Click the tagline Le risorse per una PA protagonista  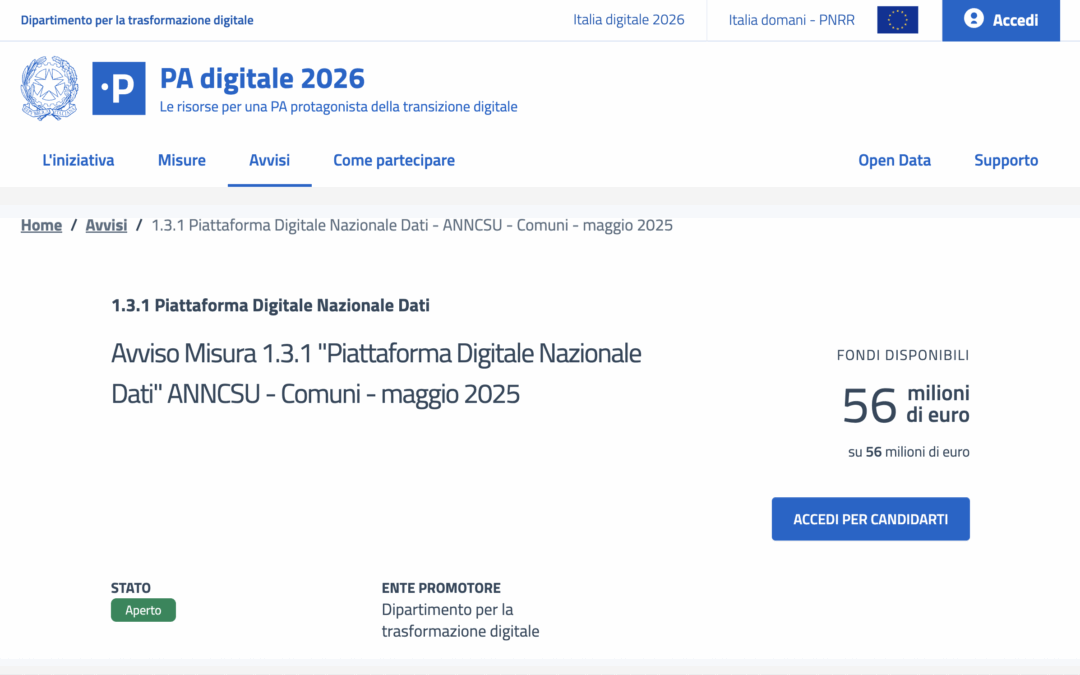click(x=338, y=107)
